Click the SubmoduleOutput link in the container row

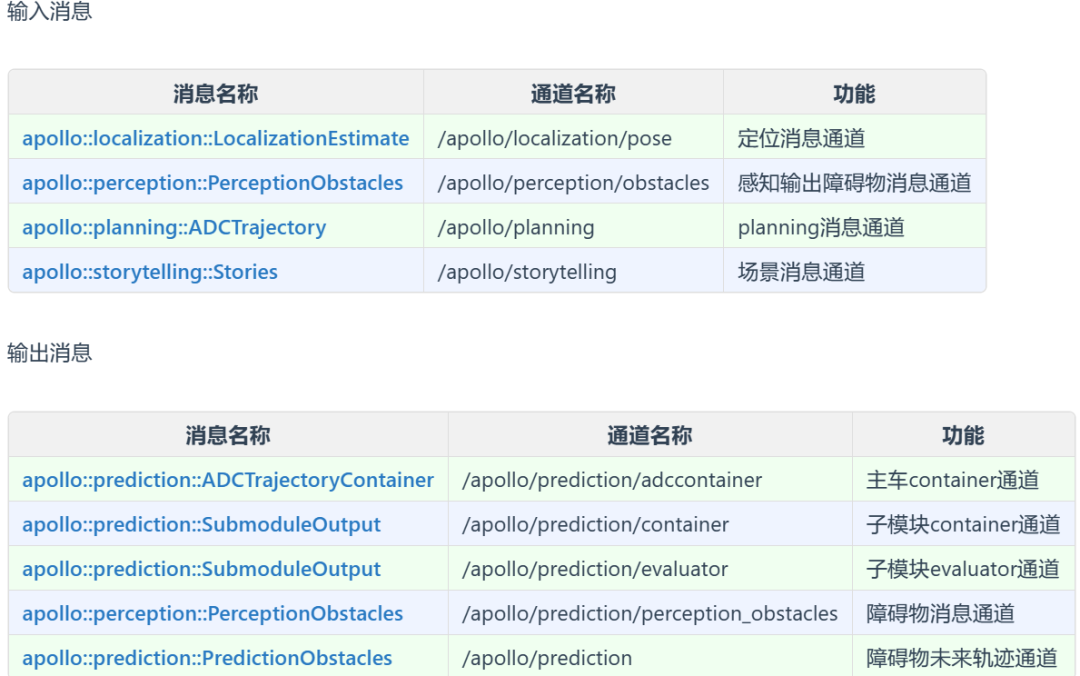point(201,524)
